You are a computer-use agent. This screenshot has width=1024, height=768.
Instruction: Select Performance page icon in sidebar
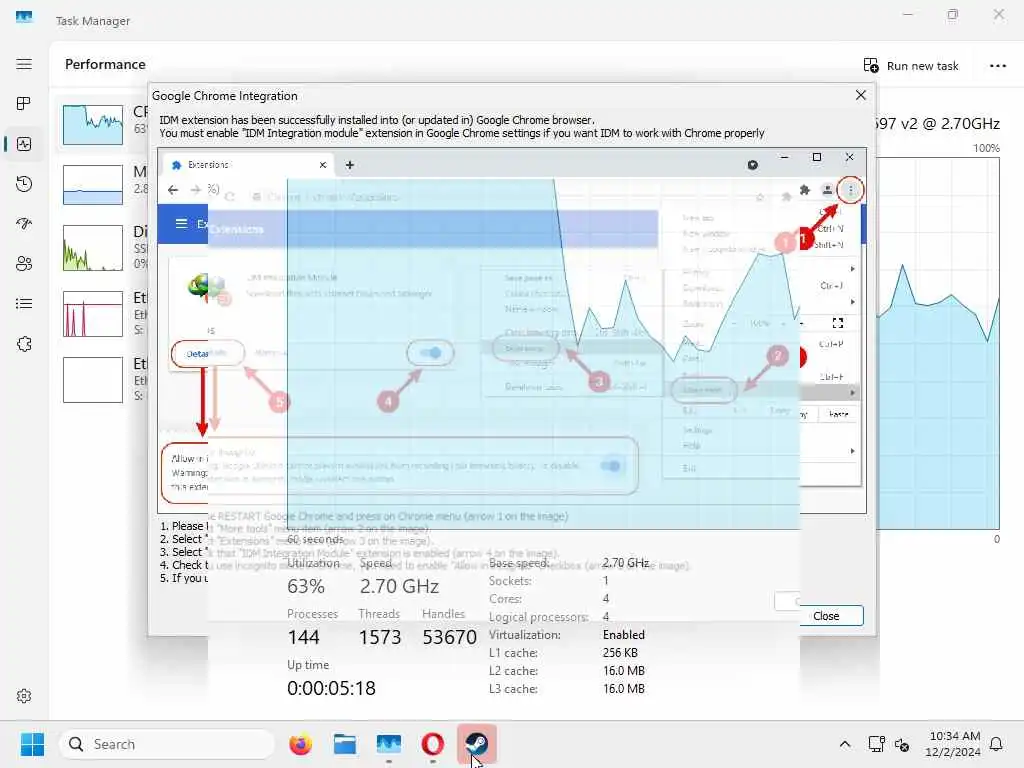coord(24,144)
